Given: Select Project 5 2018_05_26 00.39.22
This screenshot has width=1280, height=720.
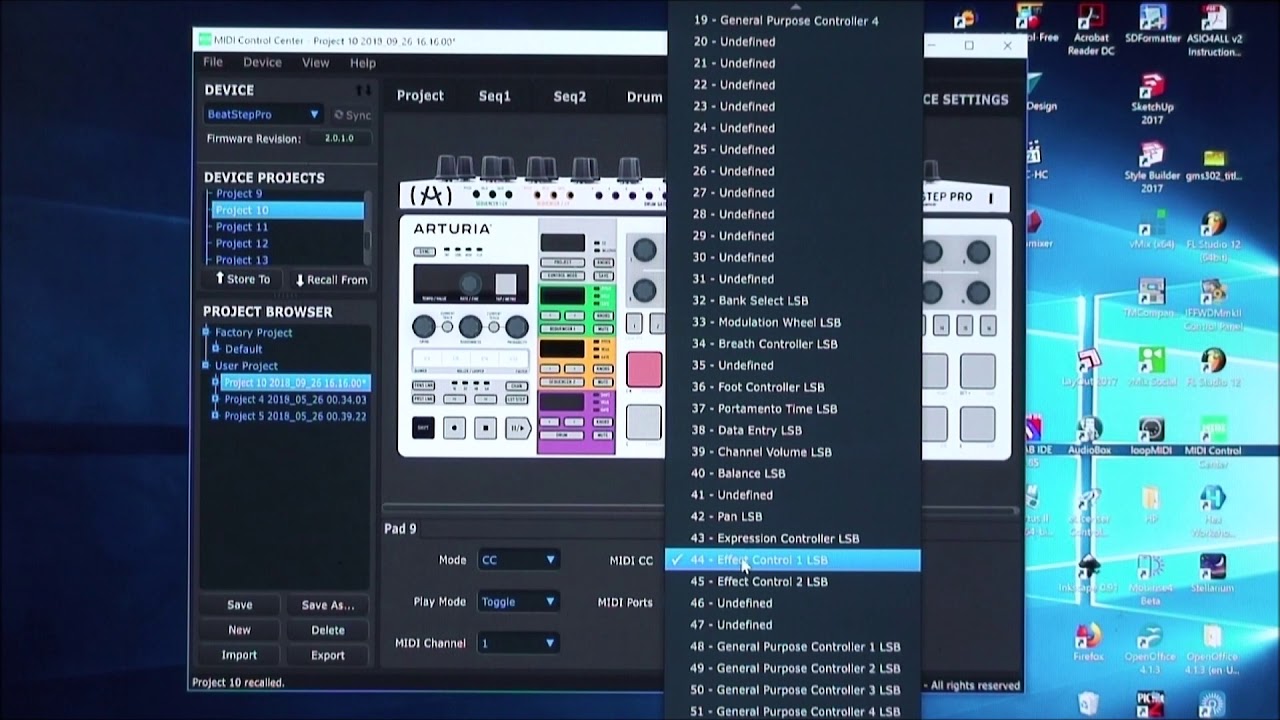Looking at the screenshot, I should [295, 416].
